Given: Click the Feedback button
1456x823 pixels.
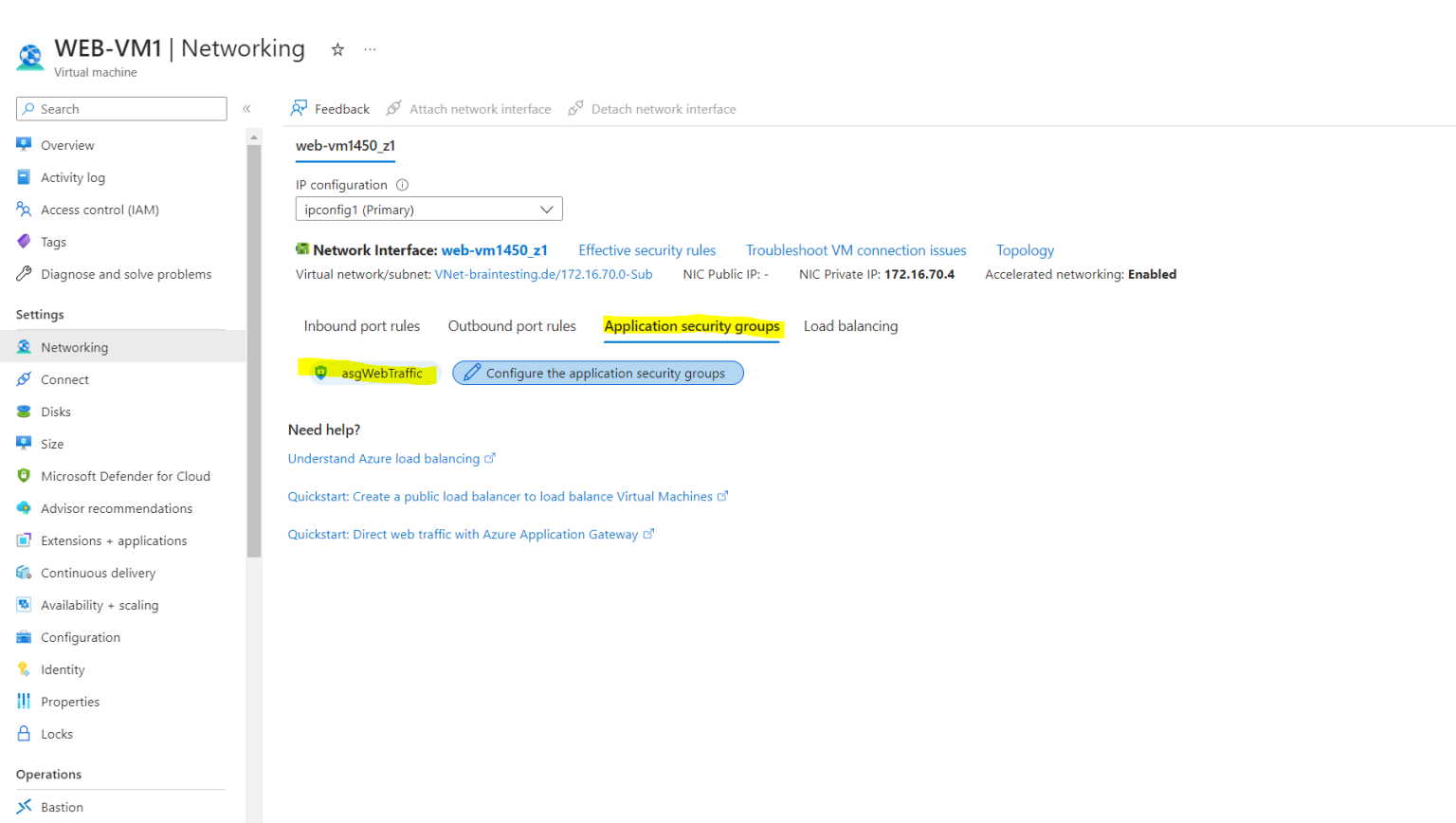Looking at the screenshot, I should point(330,109).
